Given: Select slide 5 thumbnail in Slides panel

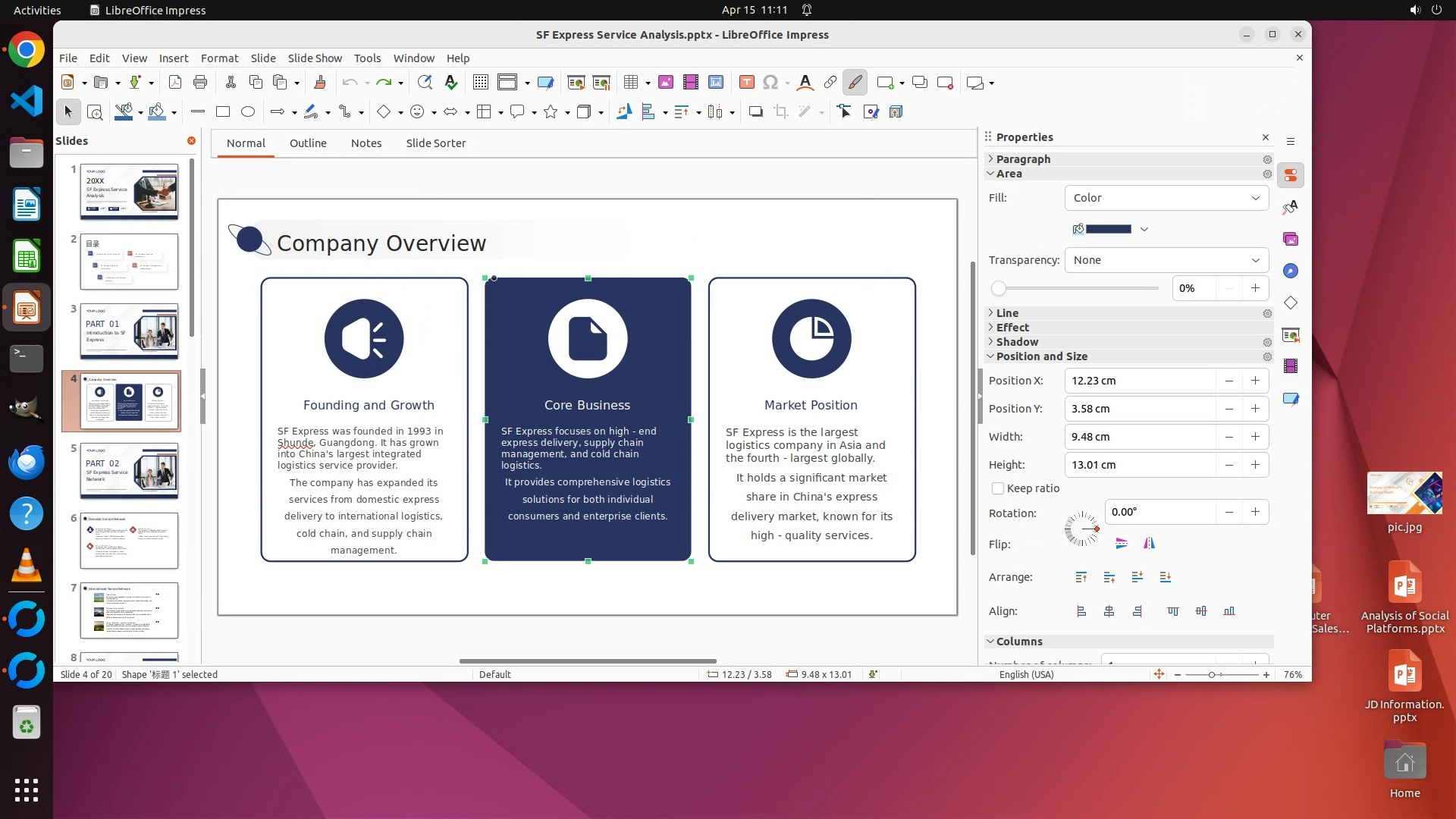Looking at the screenshot, I should tap(130, 471).
